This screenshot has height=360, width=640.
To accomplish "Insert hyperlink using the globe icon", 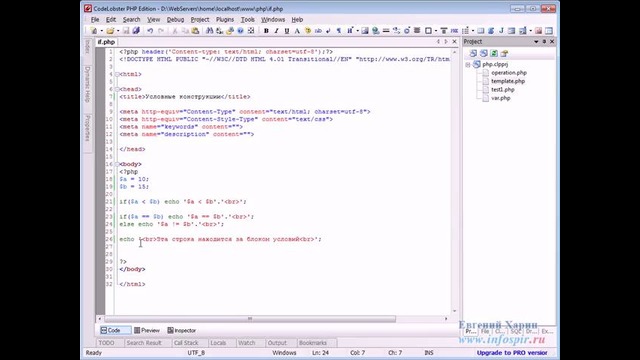I will (x=376, y=31).
